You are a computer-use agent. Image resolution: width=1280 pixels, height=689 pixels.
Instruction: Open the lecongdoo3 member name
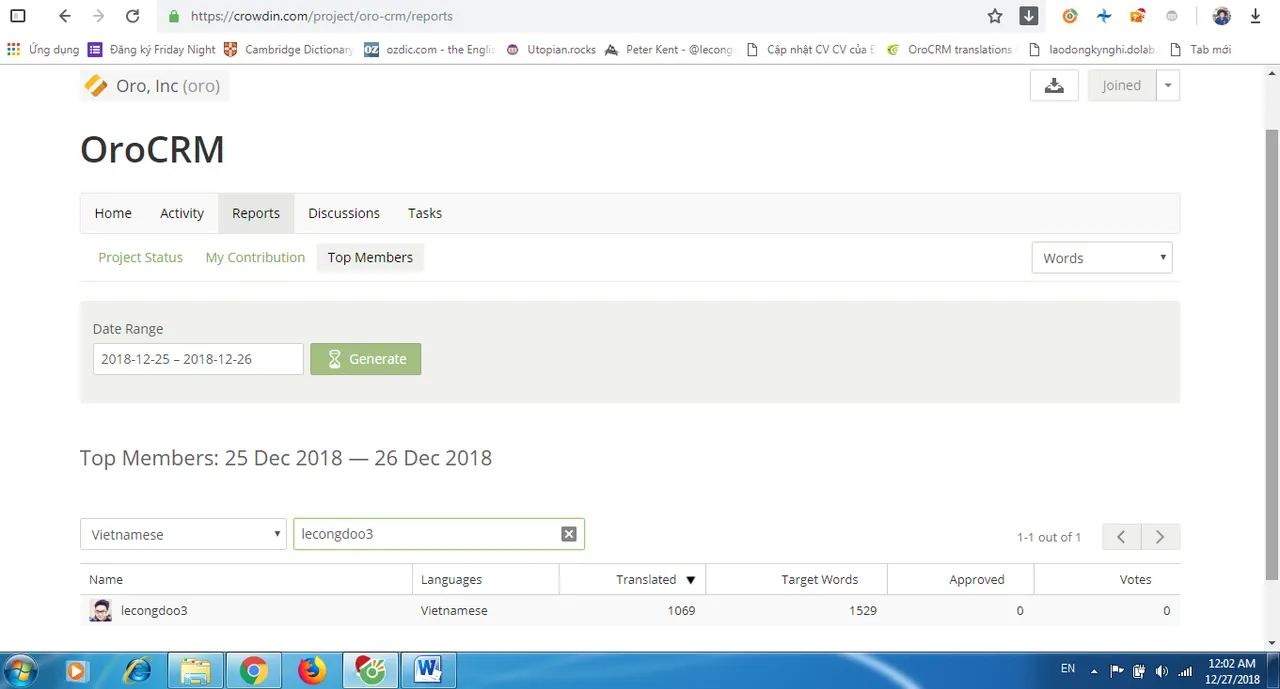(154, 610)
